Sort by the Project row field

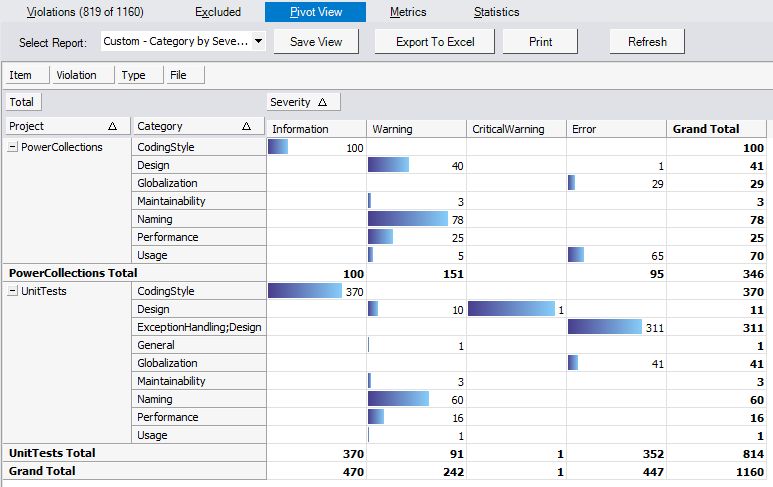click(68, 126)
